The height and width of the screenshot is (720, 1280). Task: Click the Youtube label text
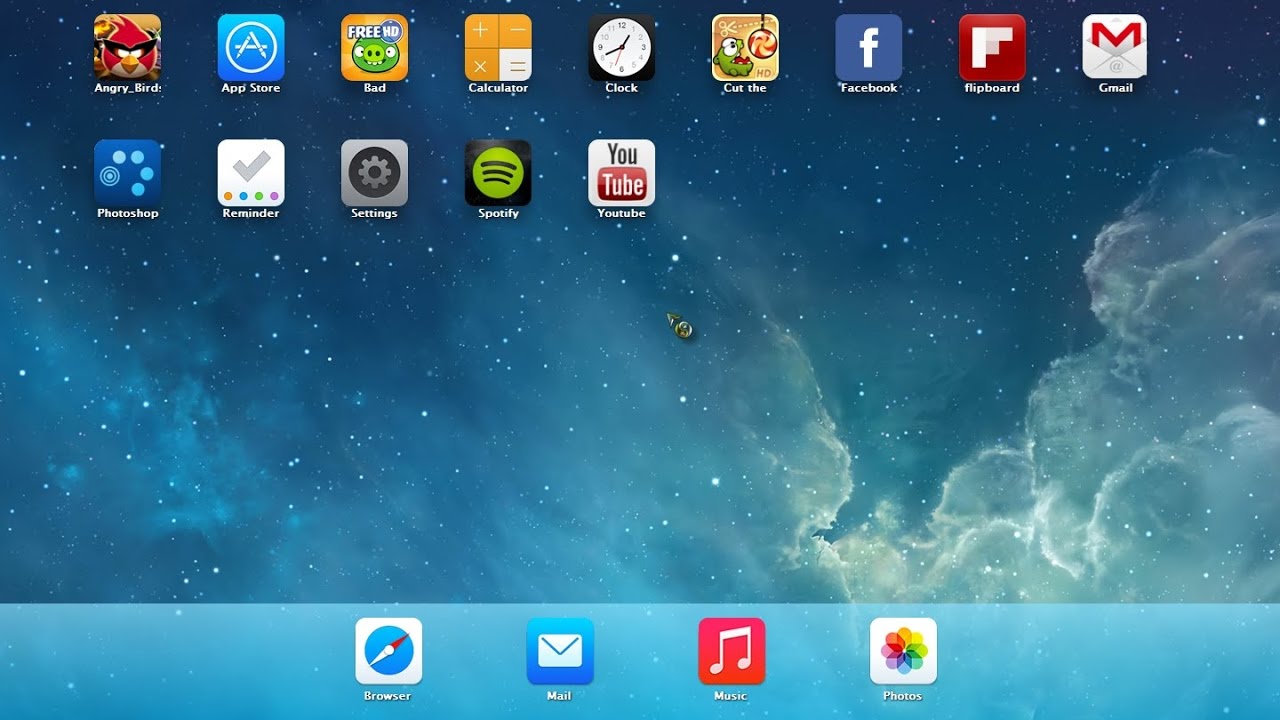[x=621, y=213]
